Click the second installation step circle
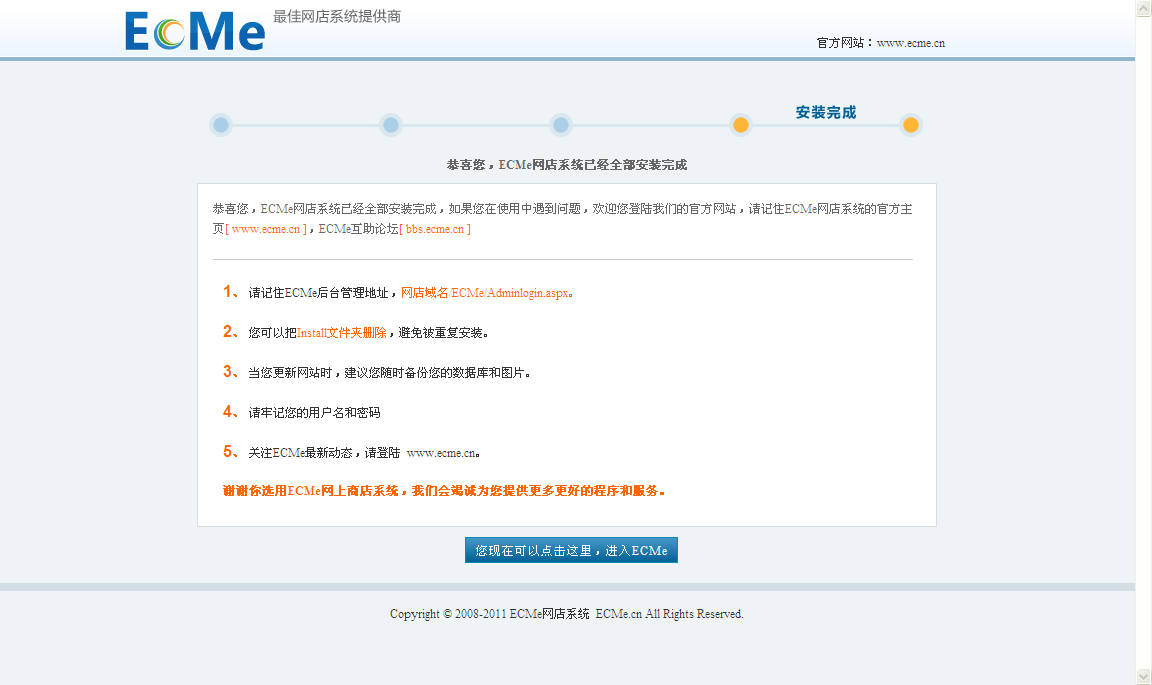The image size is (1152, 685). click(391, 125)
